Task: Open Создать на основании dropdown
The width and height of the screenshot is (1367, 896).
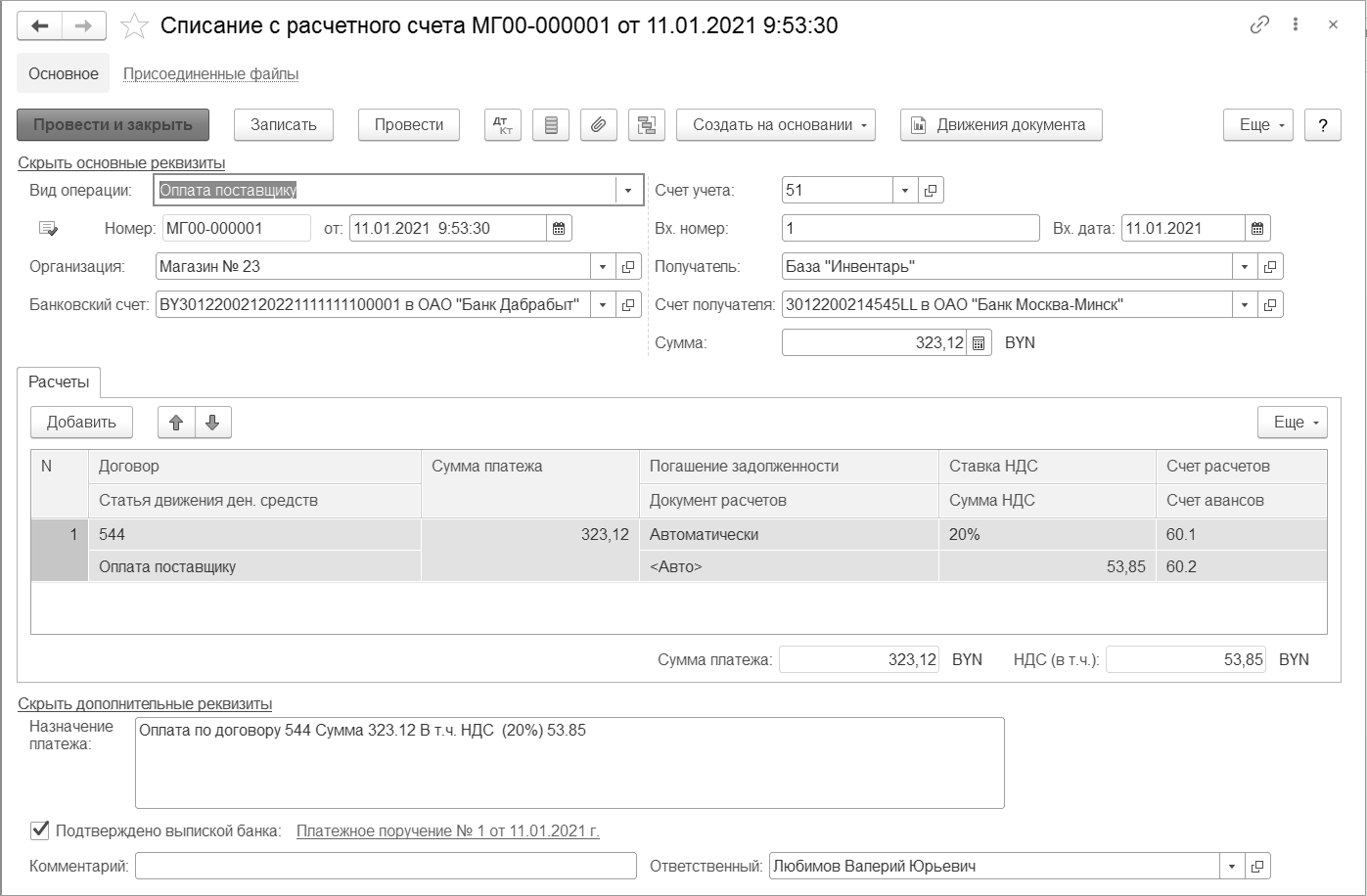Action: (x=776, y=125)
